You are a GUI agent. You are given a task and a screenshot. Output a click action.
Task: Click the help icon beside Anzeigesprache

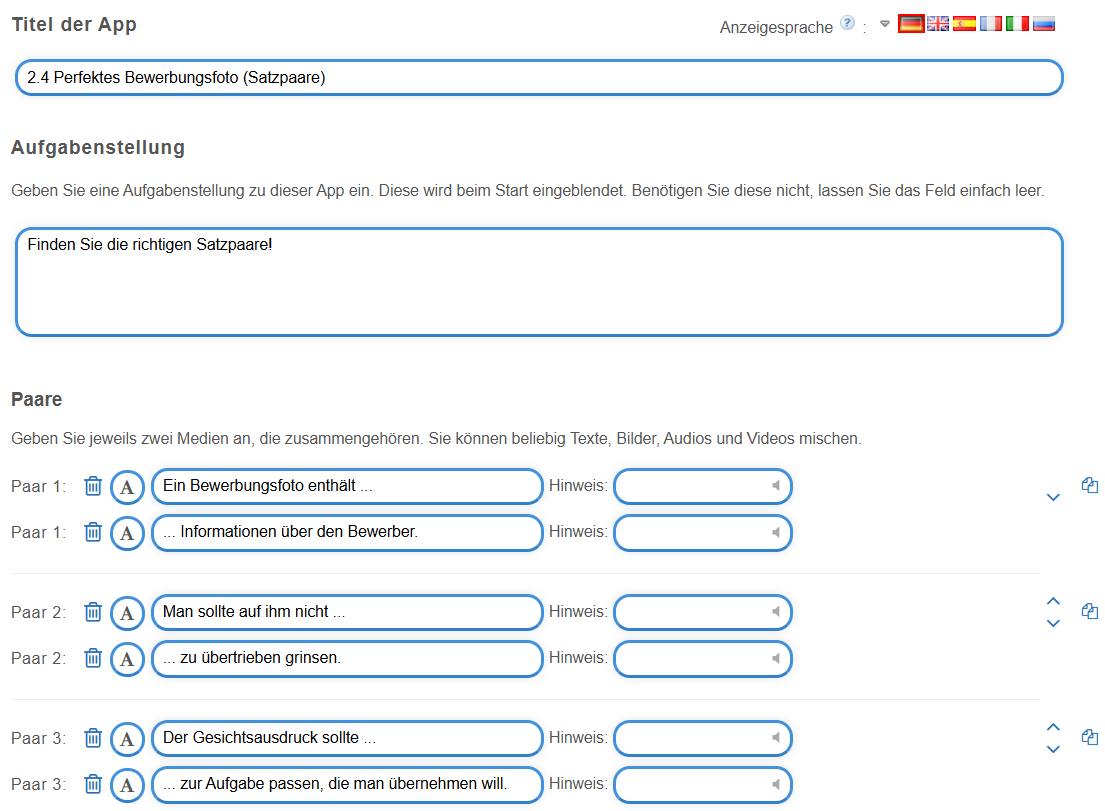coord(847,24)
